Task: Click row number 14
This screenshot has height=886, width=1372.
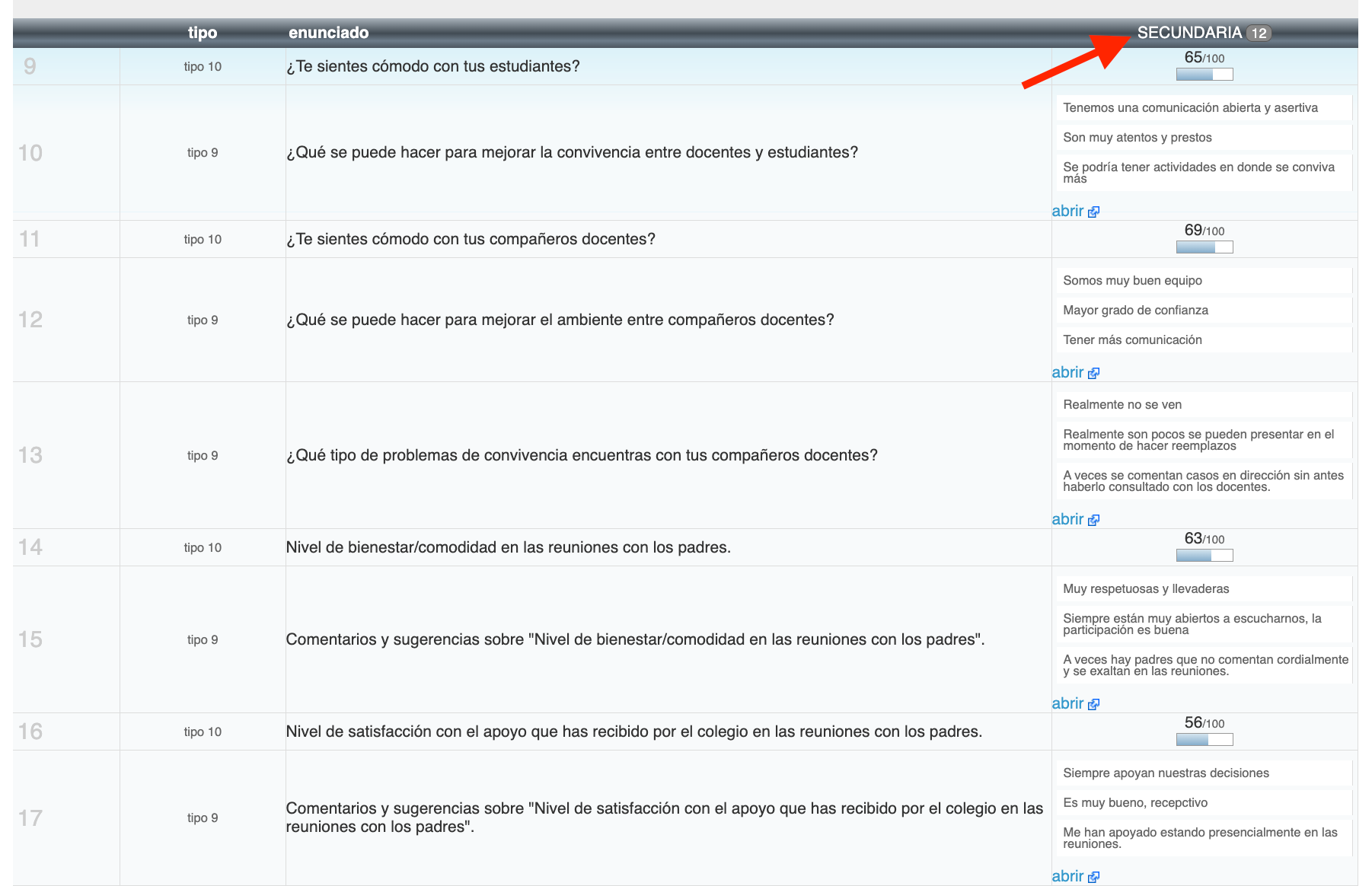Action: 30,547
